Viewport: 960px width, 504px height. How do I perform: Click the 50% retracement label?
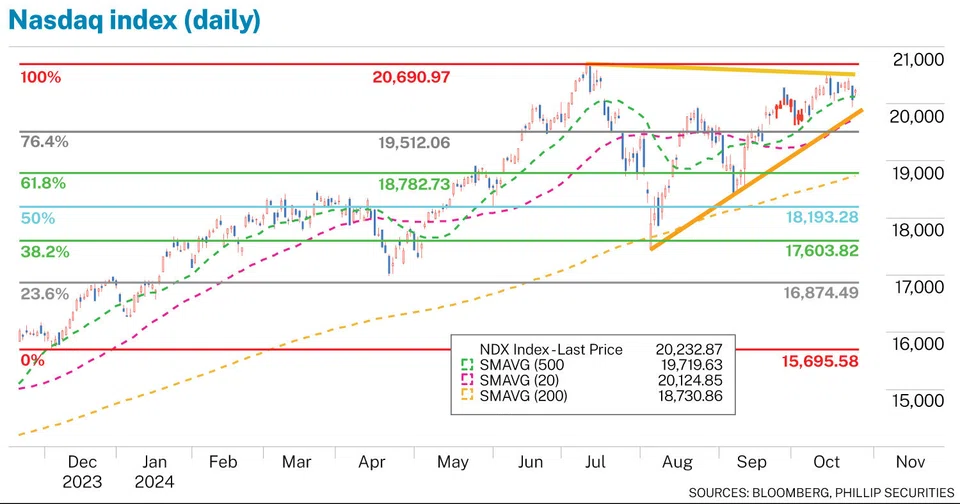[37, 218]
